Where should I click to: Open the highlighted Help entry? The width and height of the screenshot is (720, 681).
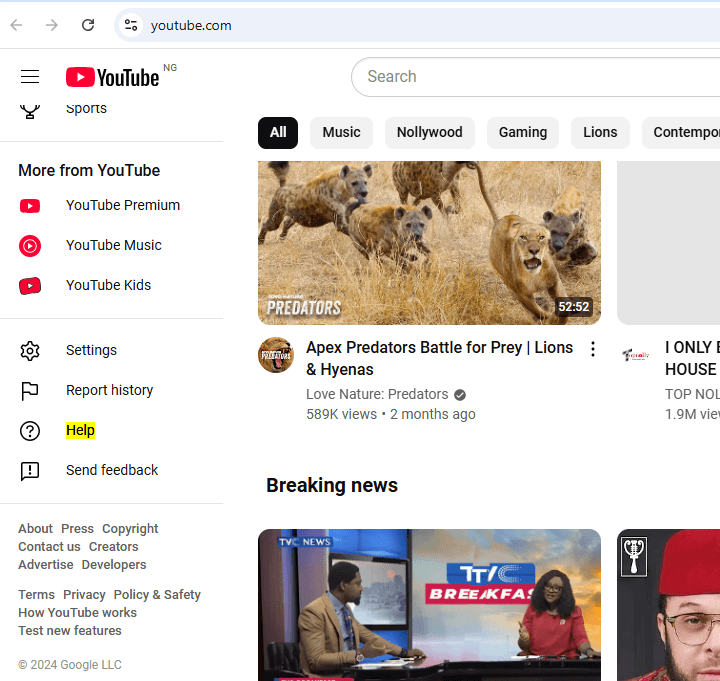tap(111, 431)
